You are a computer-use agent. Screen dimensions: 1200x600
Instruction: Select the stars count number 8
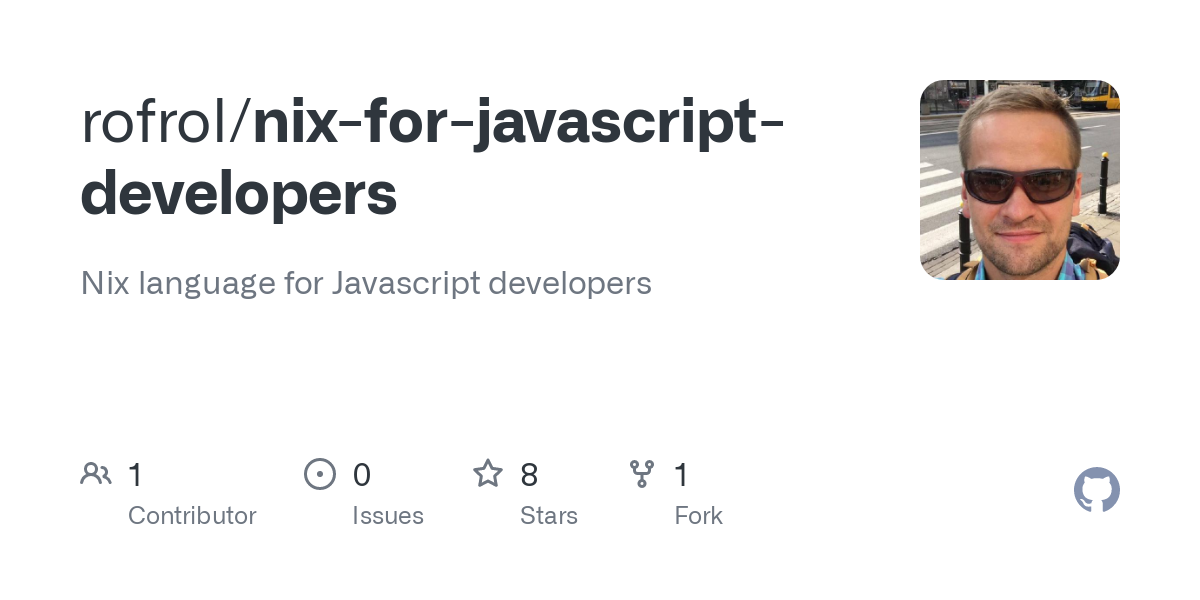pyautogui.click(x=529, y=475)
